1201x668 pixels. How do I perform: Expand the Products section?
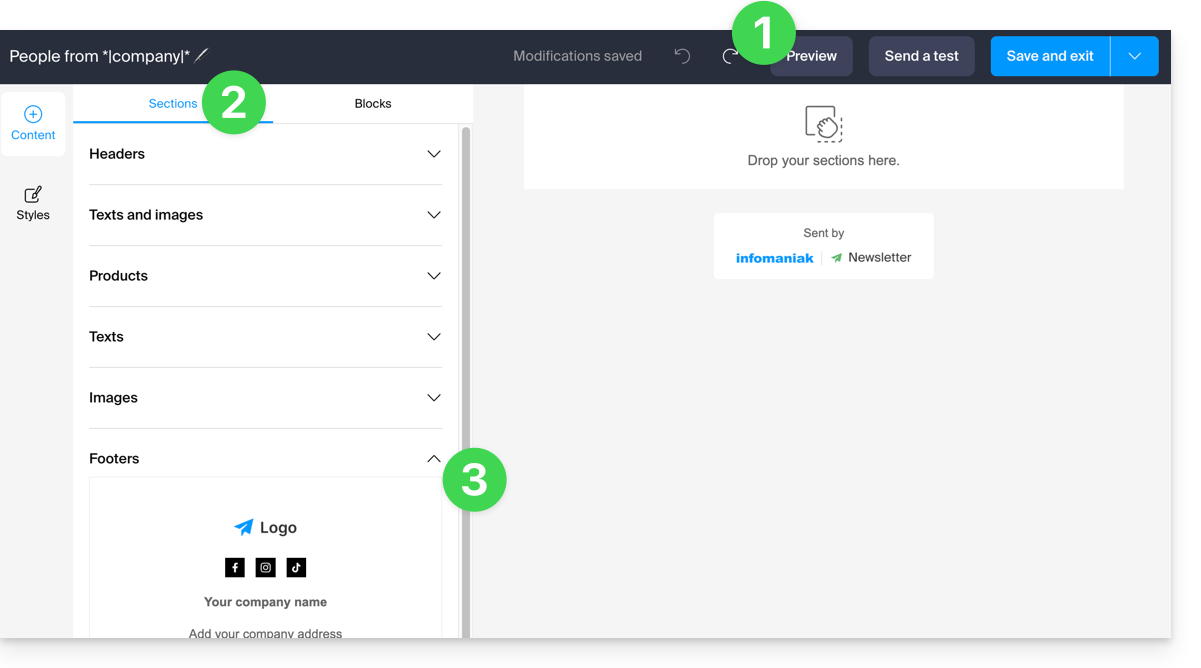click(433, 276)
